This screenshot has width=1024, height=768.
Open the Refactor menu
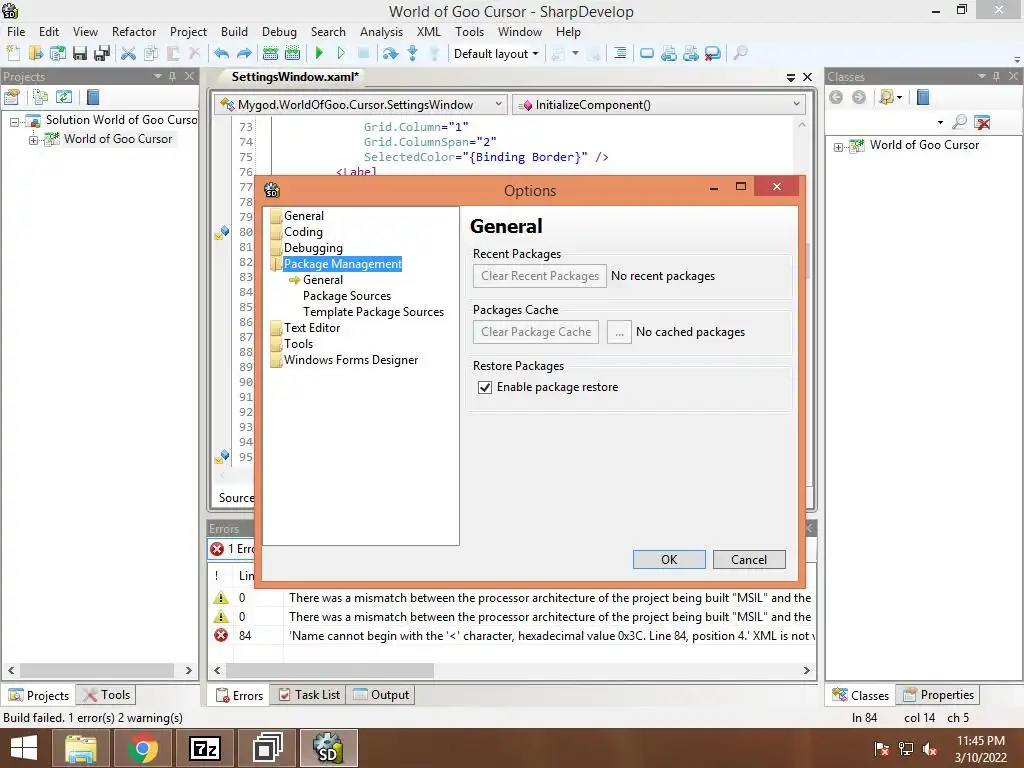134,31
